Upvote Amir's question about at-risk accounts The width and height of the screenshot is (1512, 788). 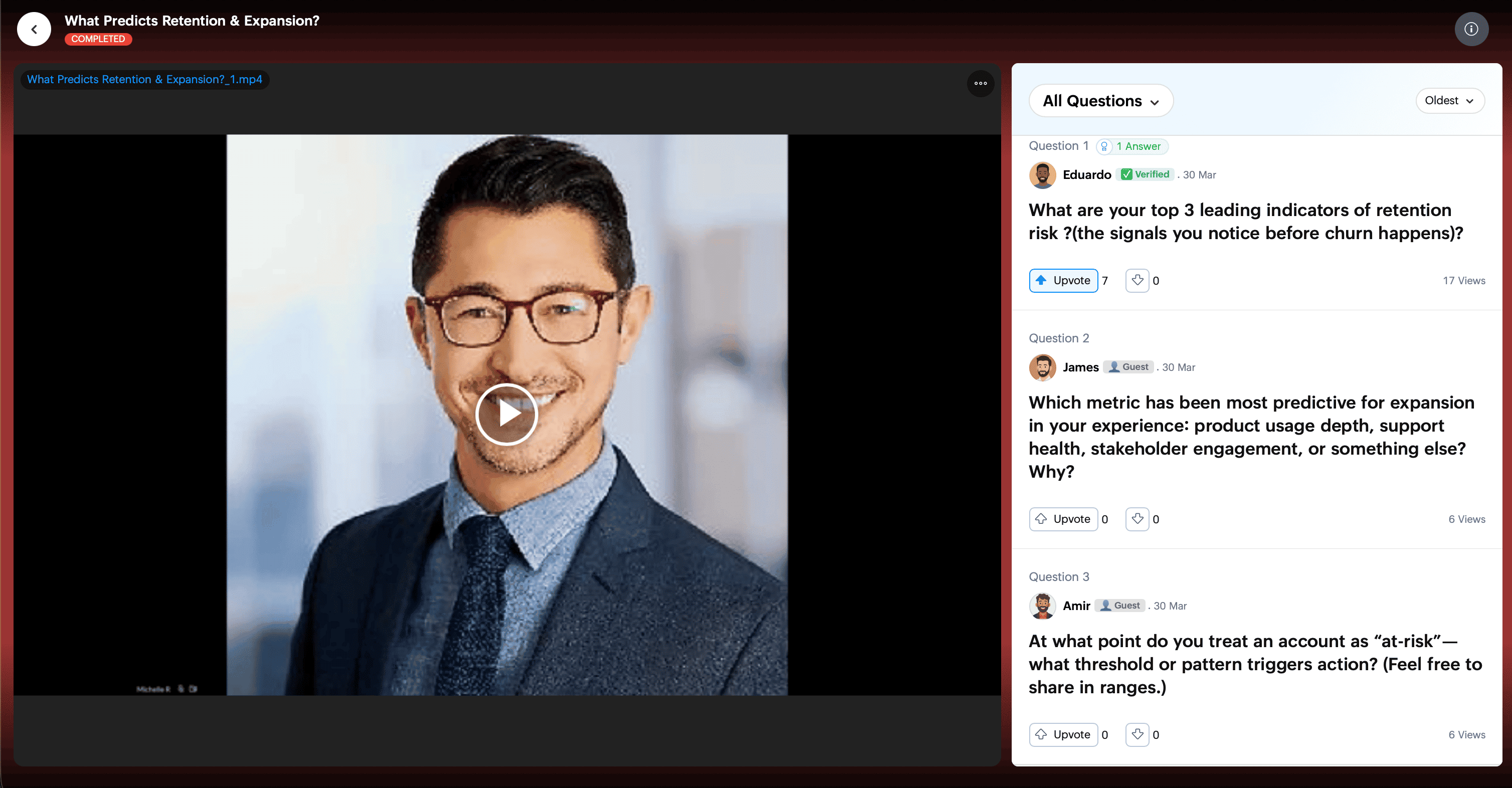(1063, 734)
